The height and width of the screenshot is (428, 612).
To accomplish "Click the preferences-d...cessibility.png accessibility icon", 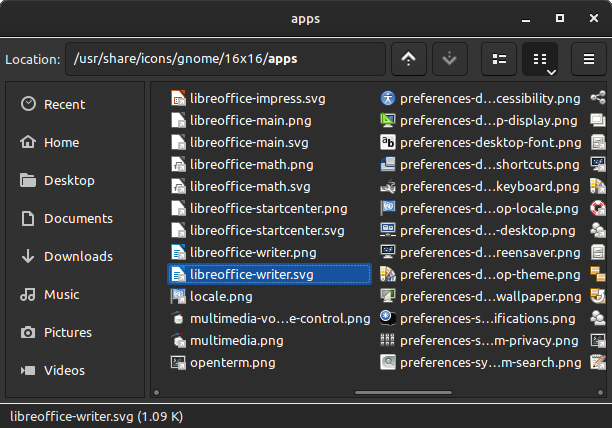I will (x=388, y=98).
